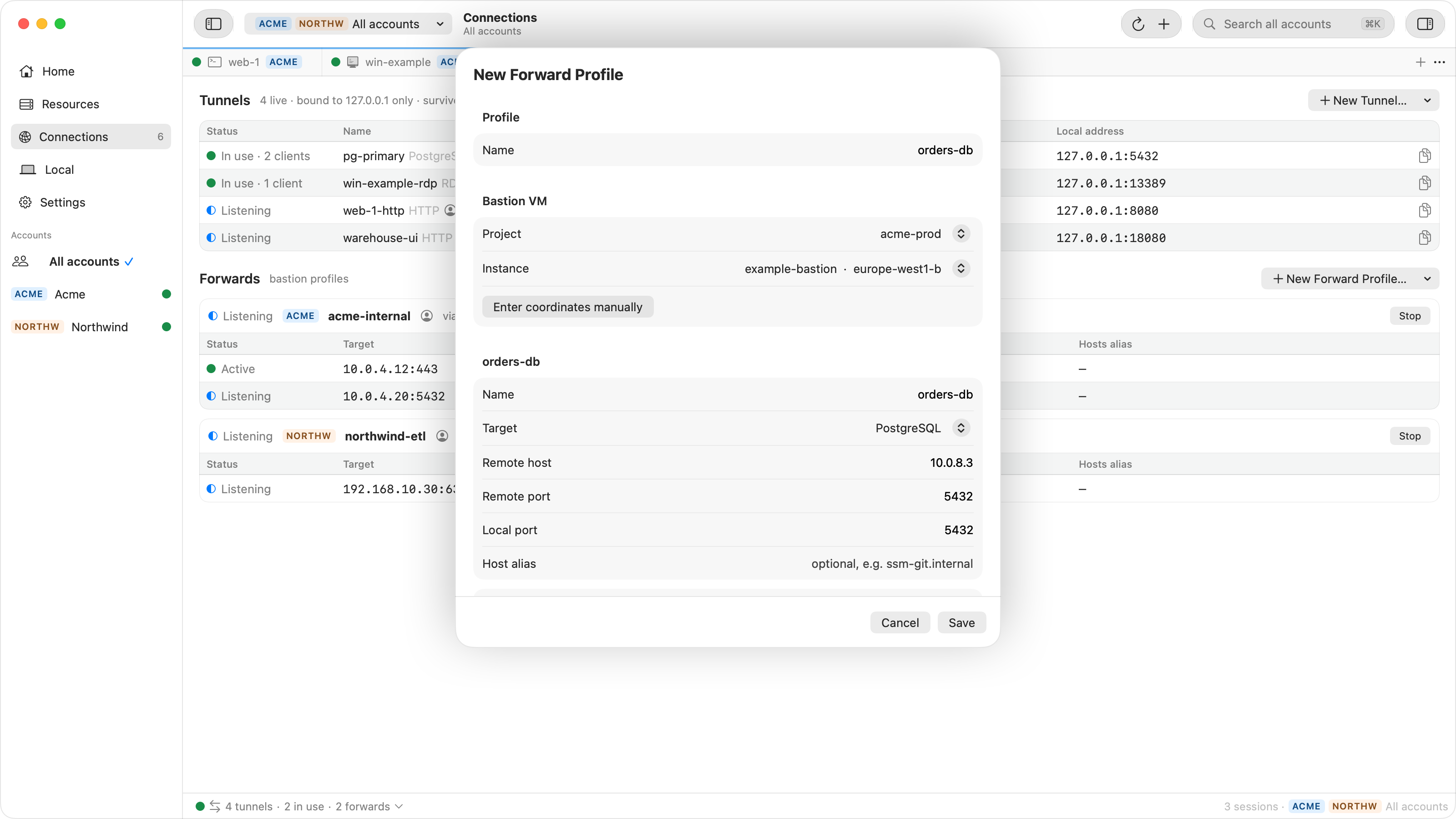Click the profile icon beside northwind-etl
Screen dimensions: 1456x819
(x=443, y=436)
